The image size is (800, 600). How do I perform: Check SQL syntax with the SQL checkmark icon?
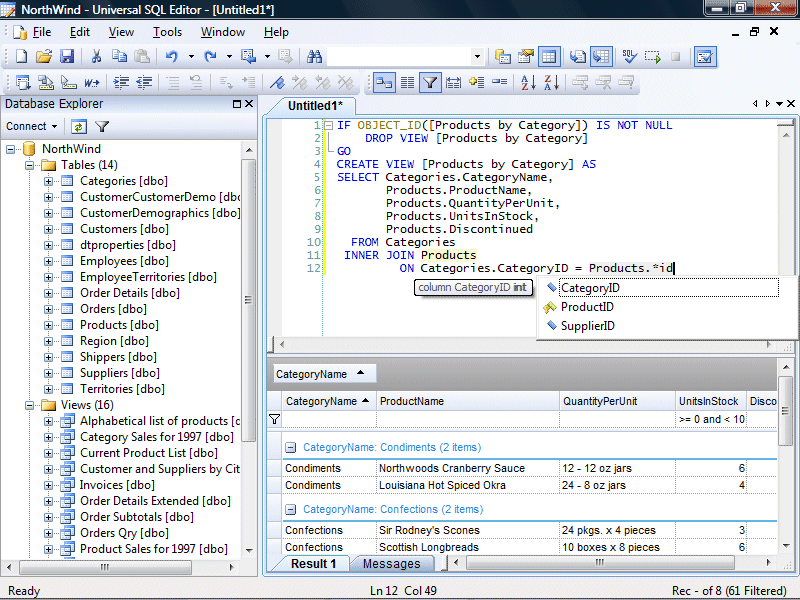click(x=629, y=56)
